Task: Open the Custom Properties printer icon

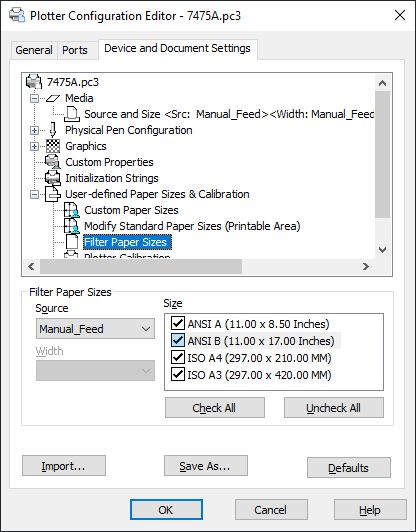Action: click(53, 162)
